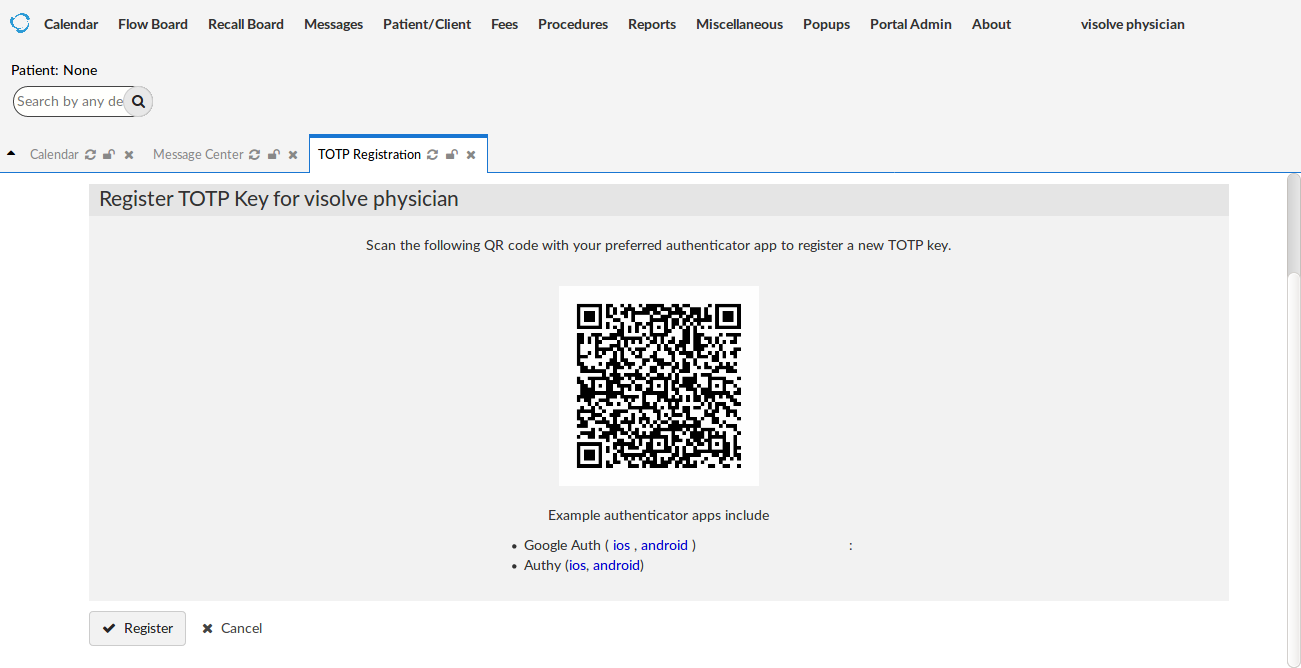Refresh the Message Center tab
The image size is (1301, 668).
pos(254,155)
